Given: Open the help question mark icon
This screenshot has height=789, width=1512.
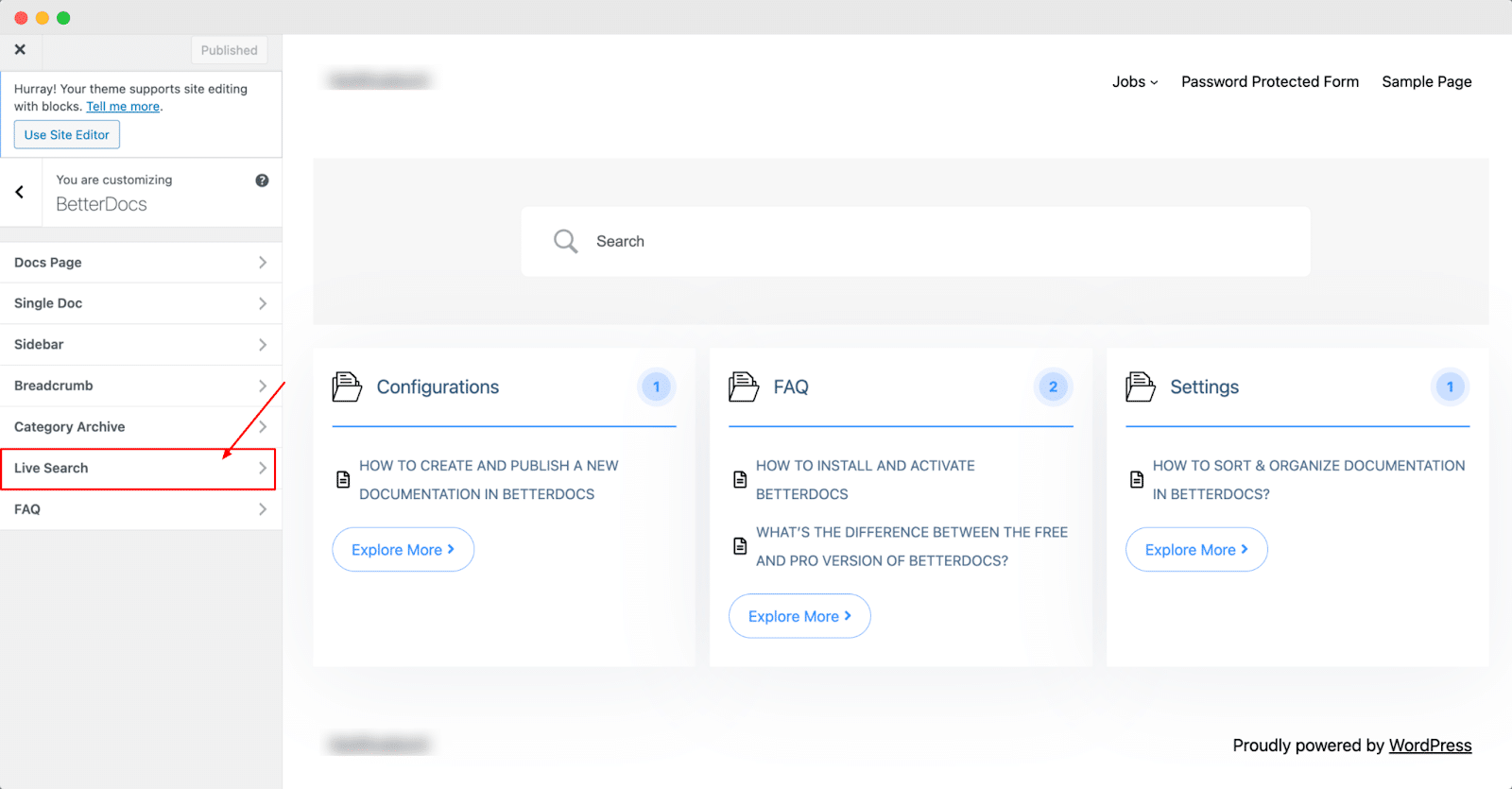Looking at the screenshot, I should coord(262,180).
